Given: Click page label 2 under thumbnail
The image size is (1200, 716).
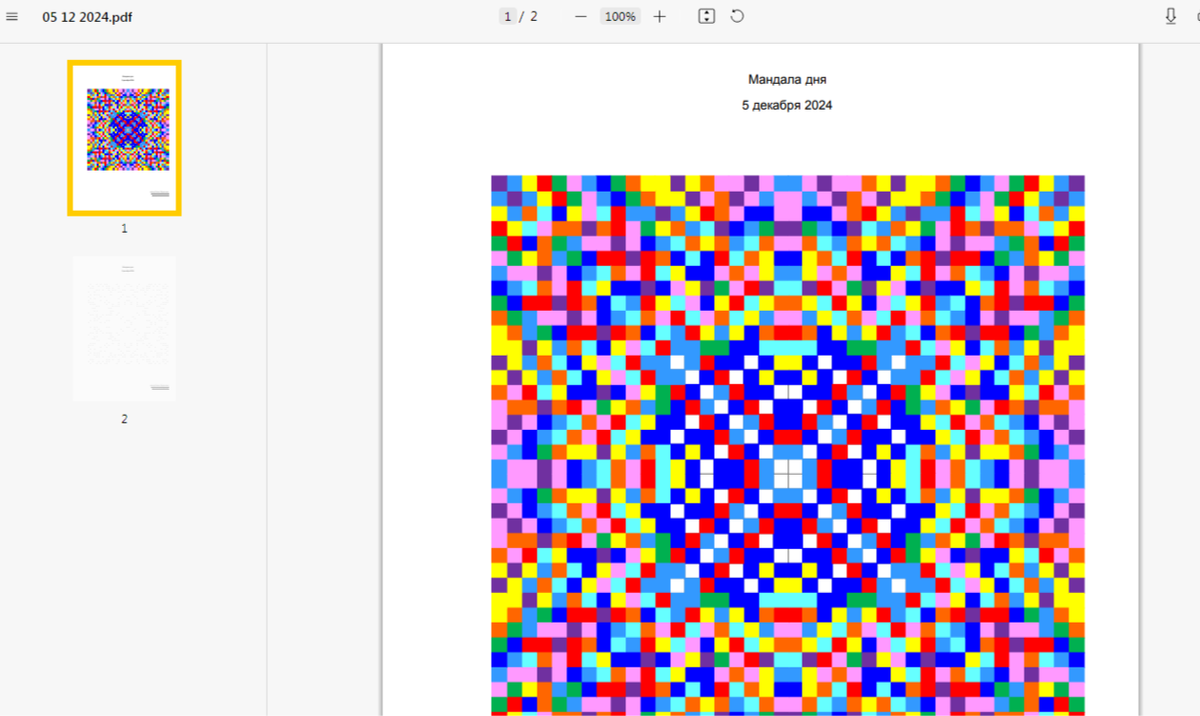Looking at the screenshot, I should (124, 419).
